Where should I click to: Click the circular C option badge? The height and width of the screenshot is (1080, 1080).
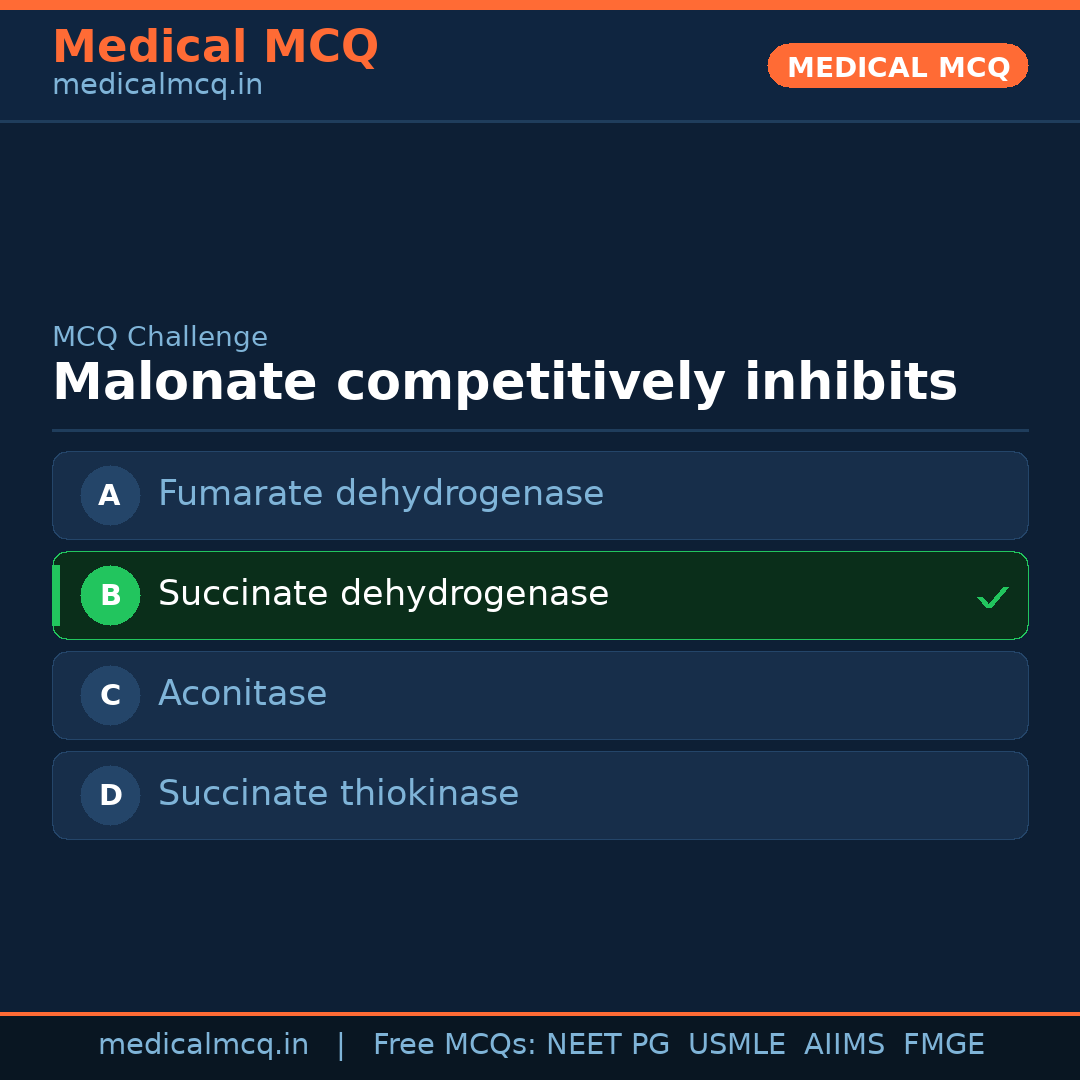pos(110,695)
